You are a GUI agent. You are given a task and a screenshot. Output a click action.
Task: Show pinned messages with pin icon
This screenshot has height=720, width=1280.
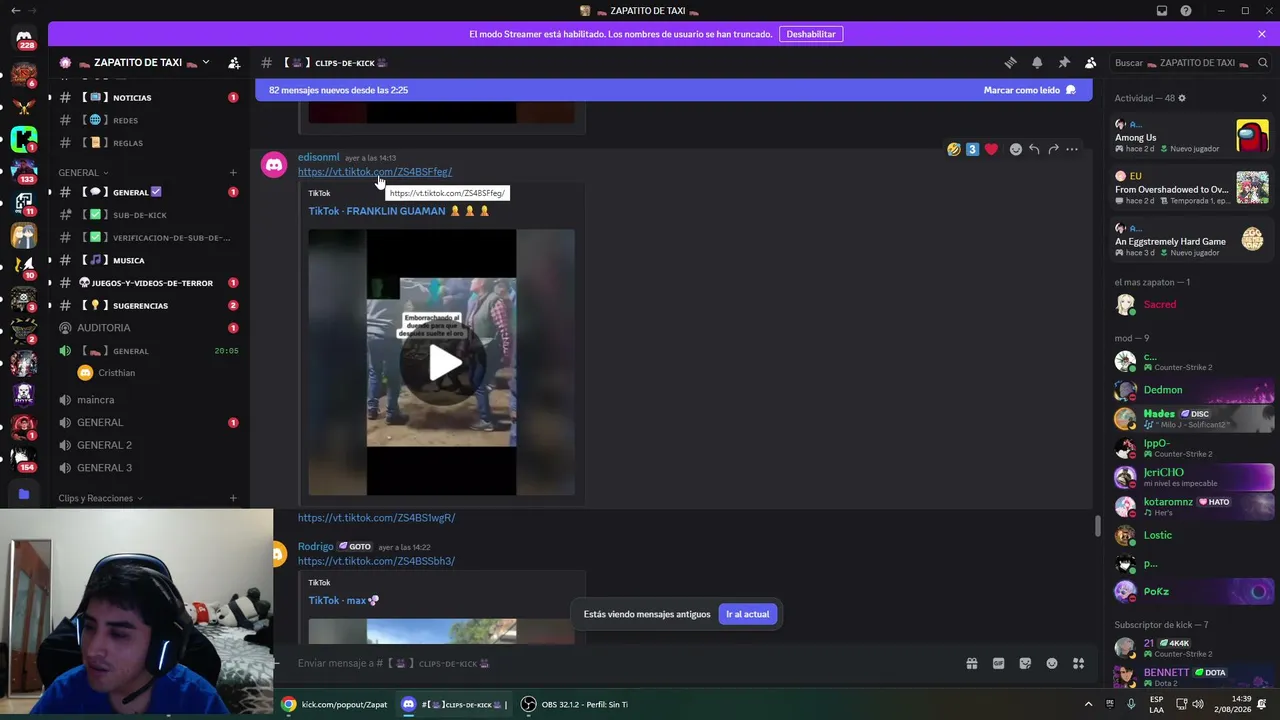pos(1064,63)
